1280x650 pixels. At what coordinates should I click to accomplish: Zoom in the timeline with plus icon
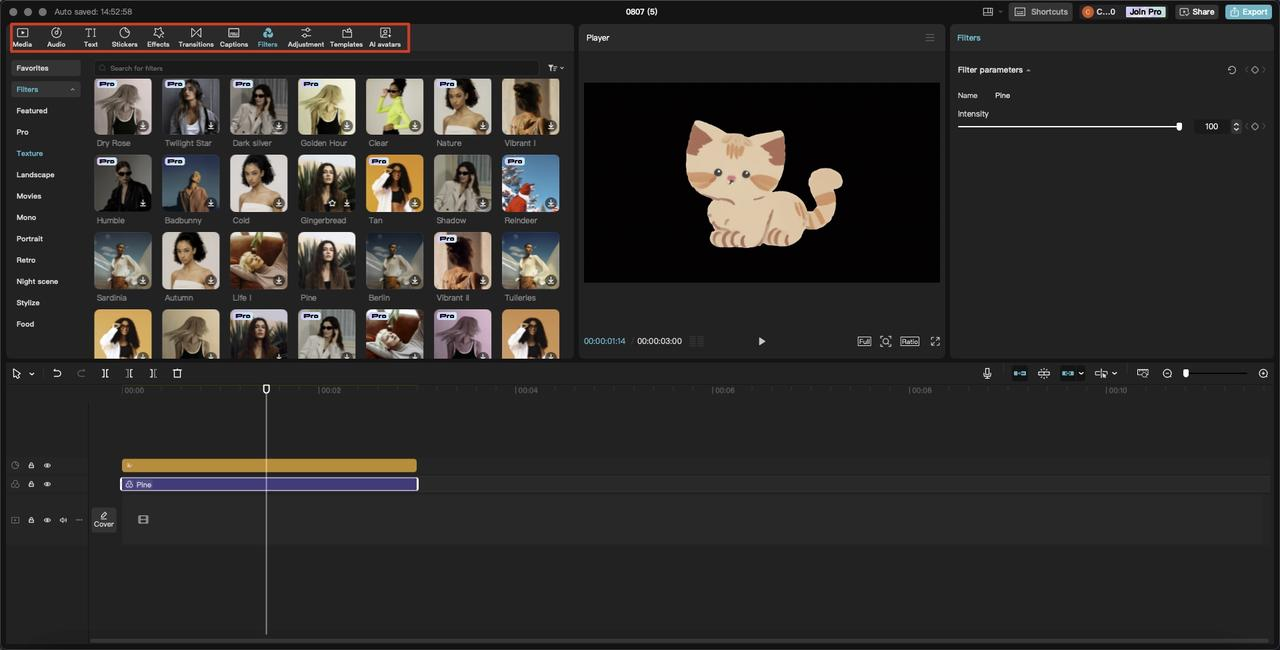pos(1263,373)
